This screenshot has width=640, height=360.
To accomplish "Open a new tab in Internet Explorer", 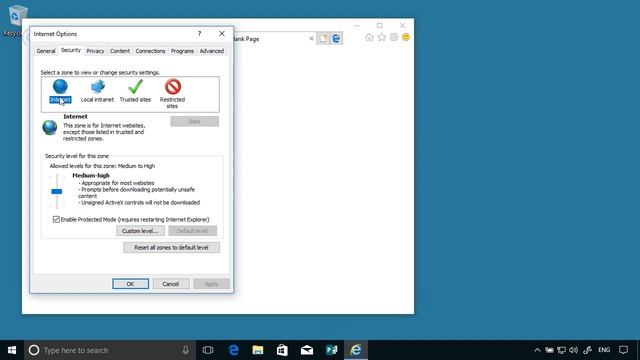I will 323,38.
